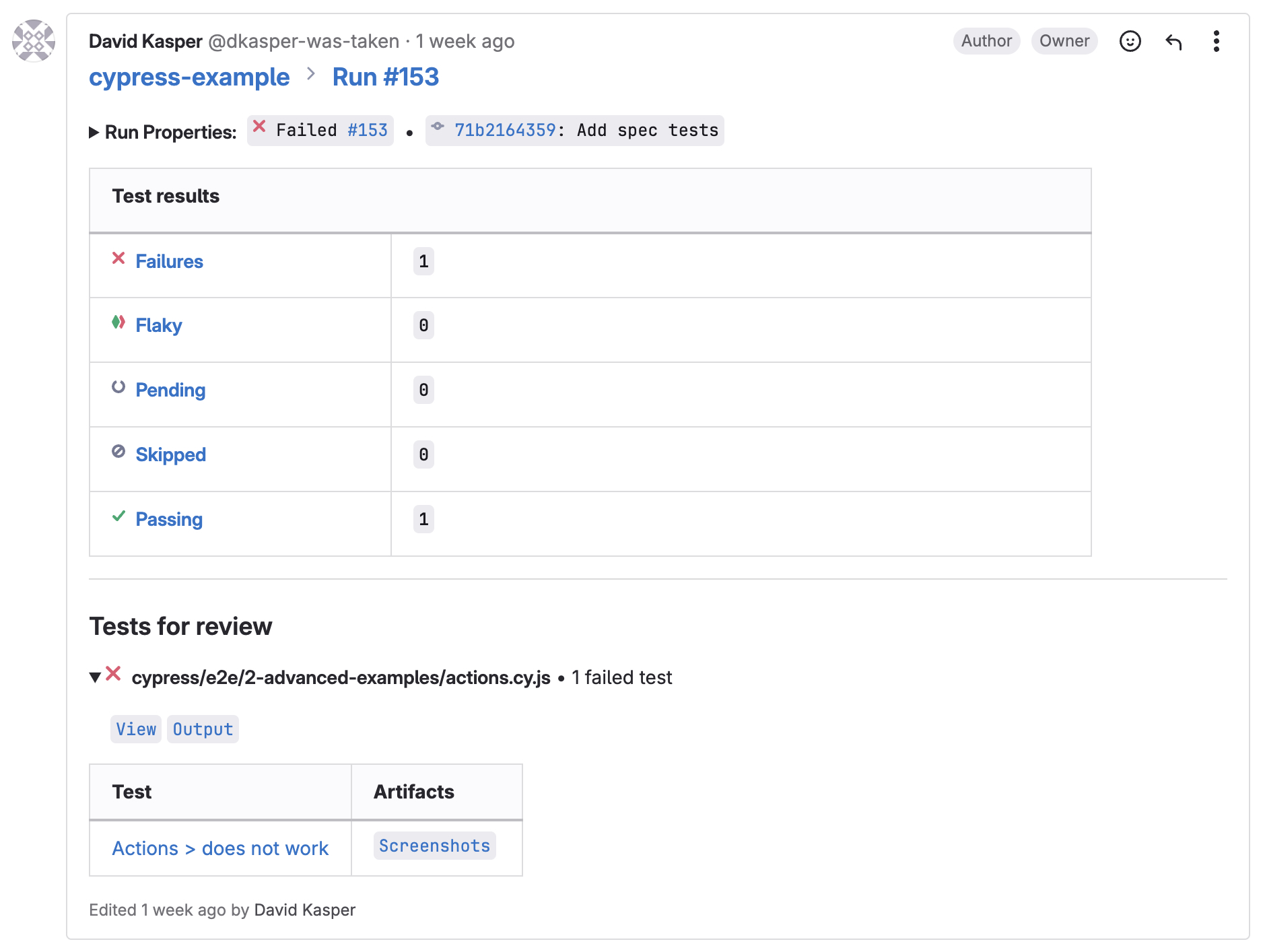Click the red X icon beside Failures

pyautogui.click(x=118, y=259)
